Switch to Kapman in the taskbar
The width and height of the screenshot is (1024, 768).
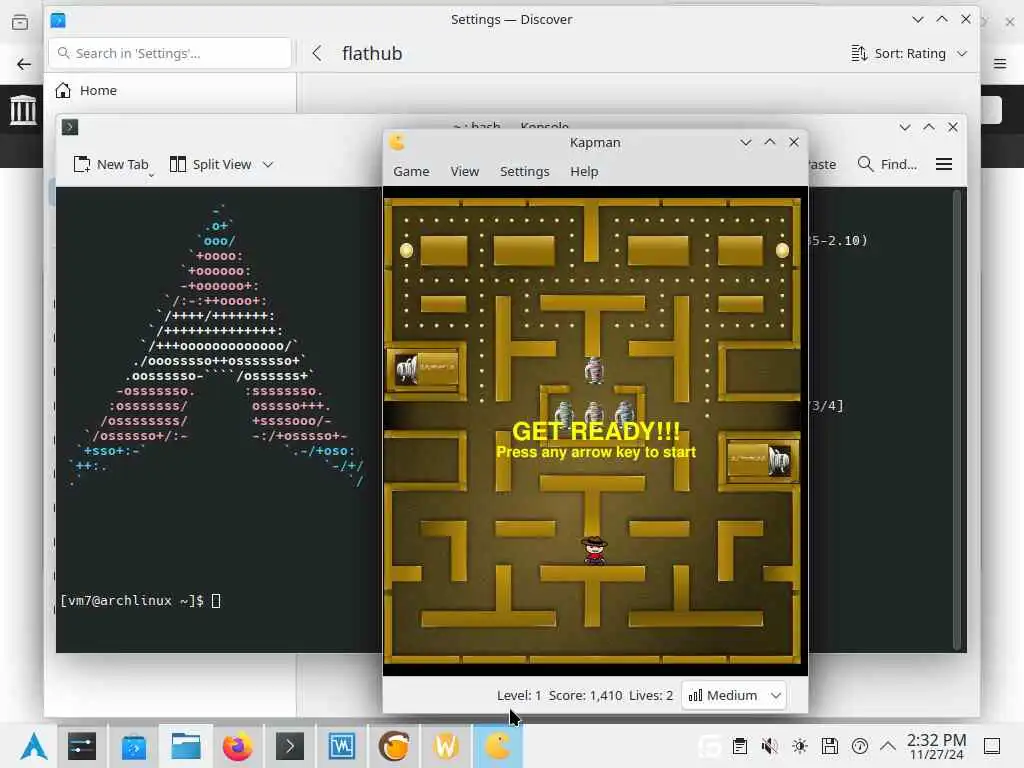click(x=498, y=746)
